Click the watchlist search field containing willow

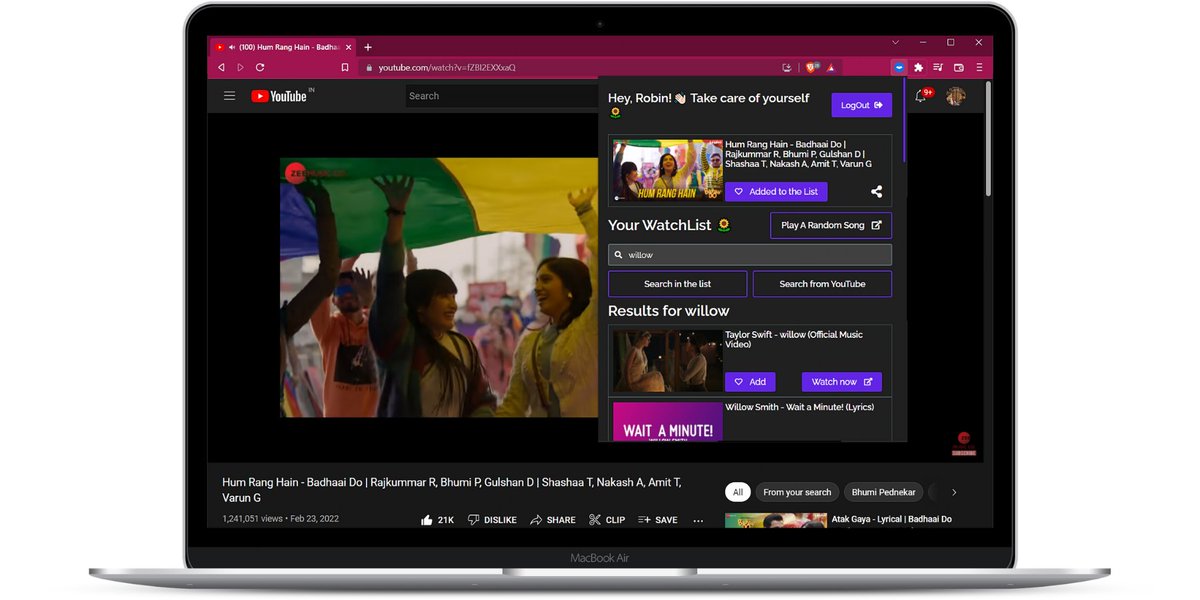pyautogui.click(x=750, y=255)
